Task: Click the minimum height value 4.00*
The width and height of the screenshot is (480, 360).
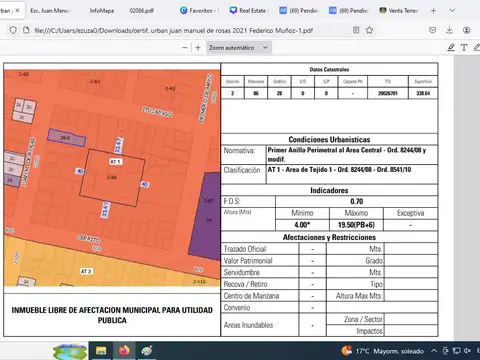Action: tap(302, 225)
